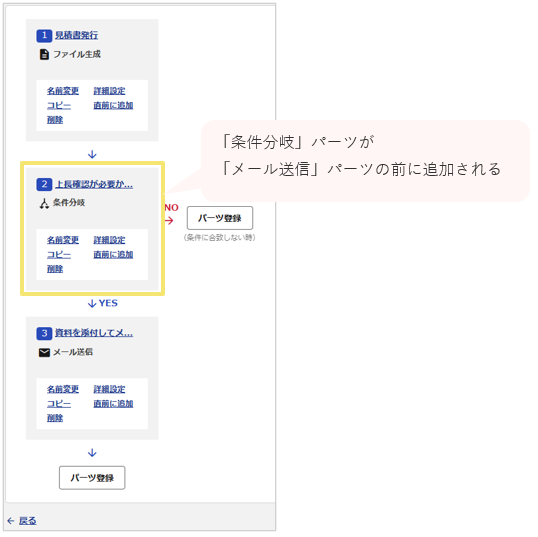Click the step number 3 badge
538x537 pixels.
(44, 333)
